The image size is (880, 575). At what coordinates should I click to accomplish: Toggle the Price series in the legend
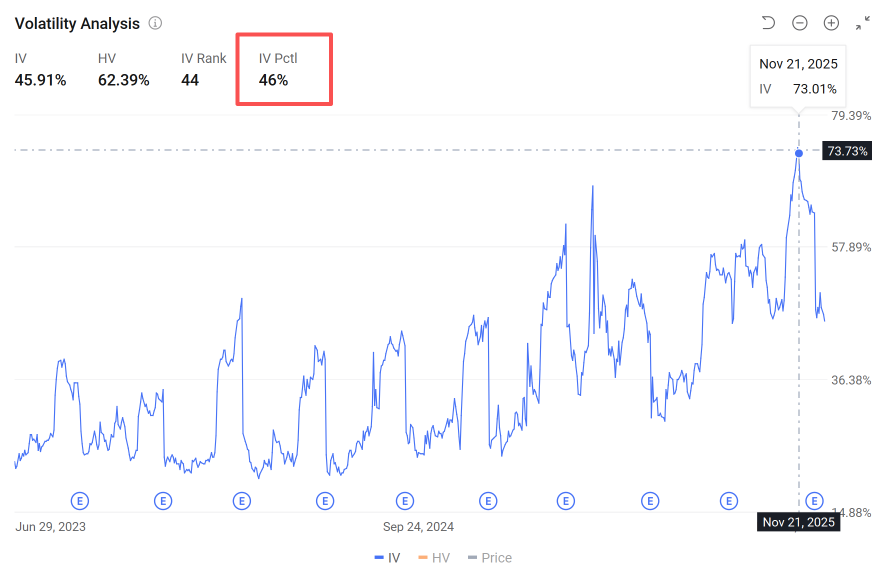point(490,558)
